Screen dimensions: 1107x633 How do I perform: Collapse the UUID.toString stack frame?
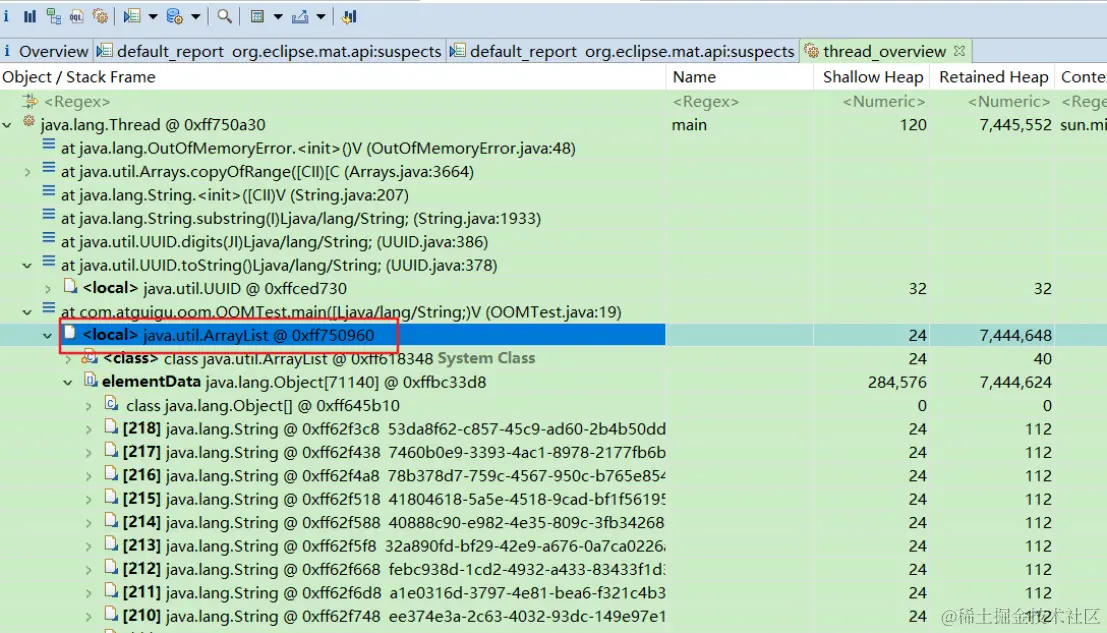(x=28, y=266)
